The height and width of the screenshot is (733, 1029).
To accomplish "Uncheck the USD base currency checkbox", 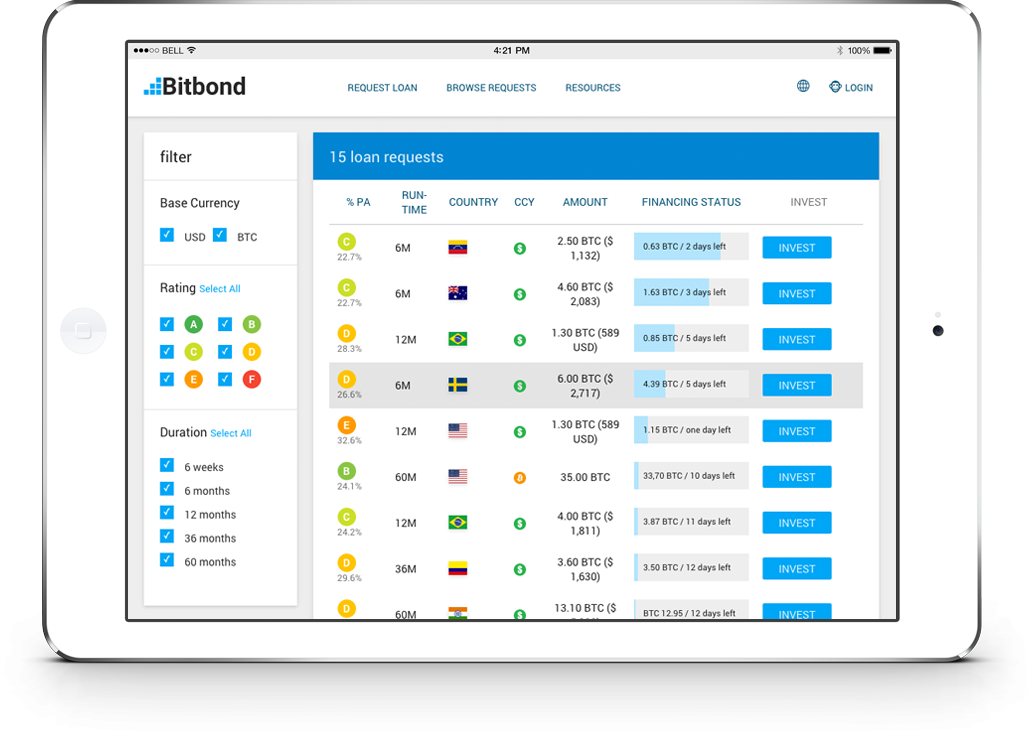I will [167, 236].
